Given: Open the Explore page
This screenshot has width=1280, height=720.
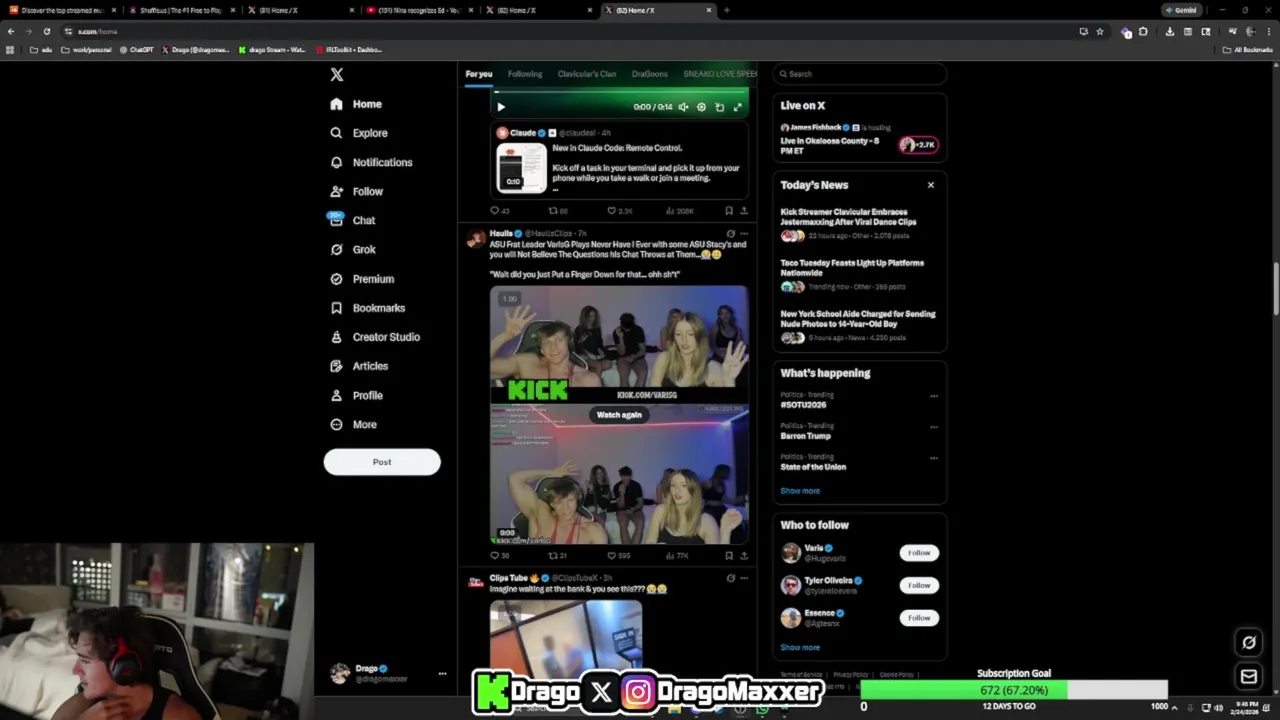Looking at the screenshot, I should [358, 133].
